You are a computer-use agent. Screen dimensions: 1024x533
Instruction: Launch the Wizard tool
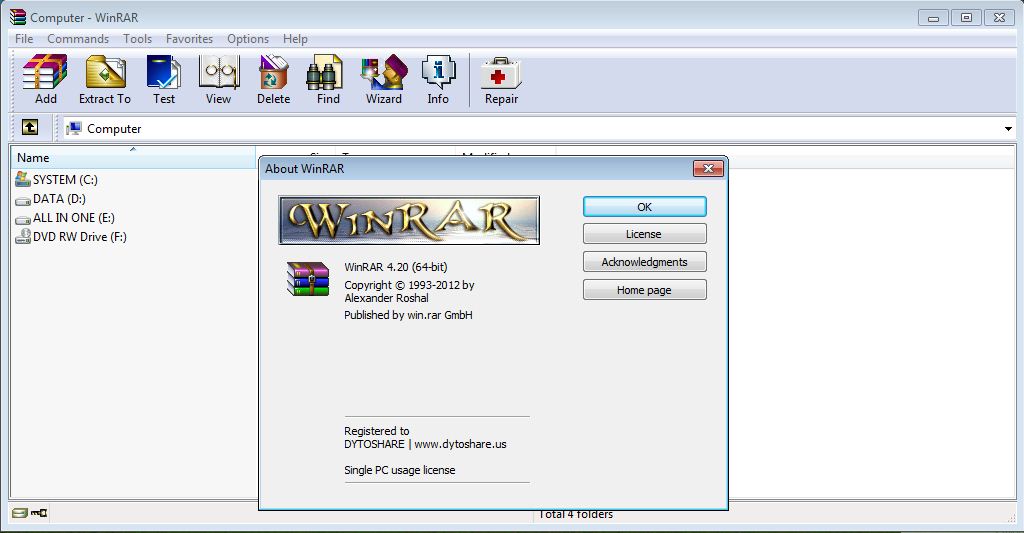tap(384, 80)
